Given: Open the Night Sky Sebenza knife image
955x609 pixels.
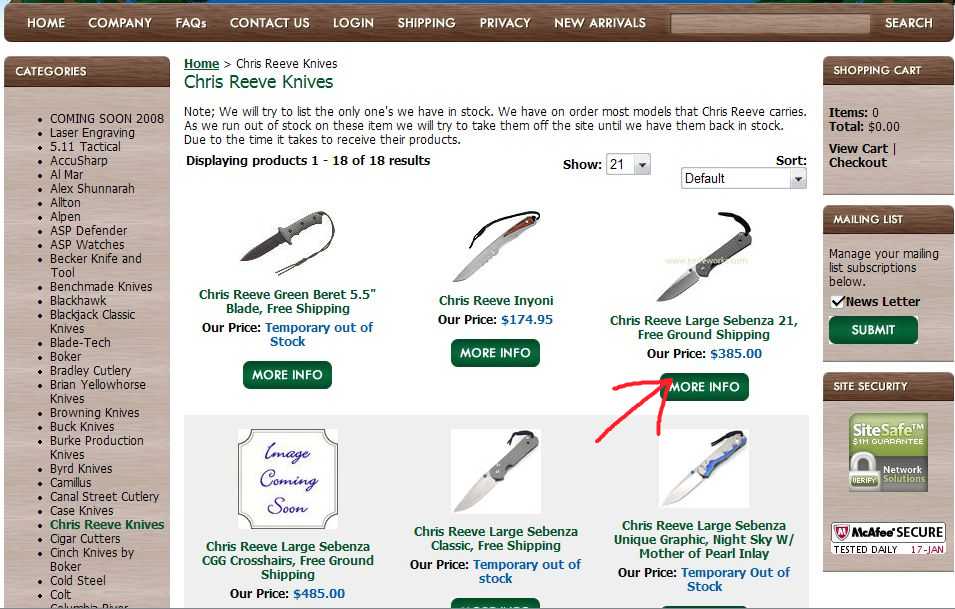Looking at the screenshot, I should (704, 468).
